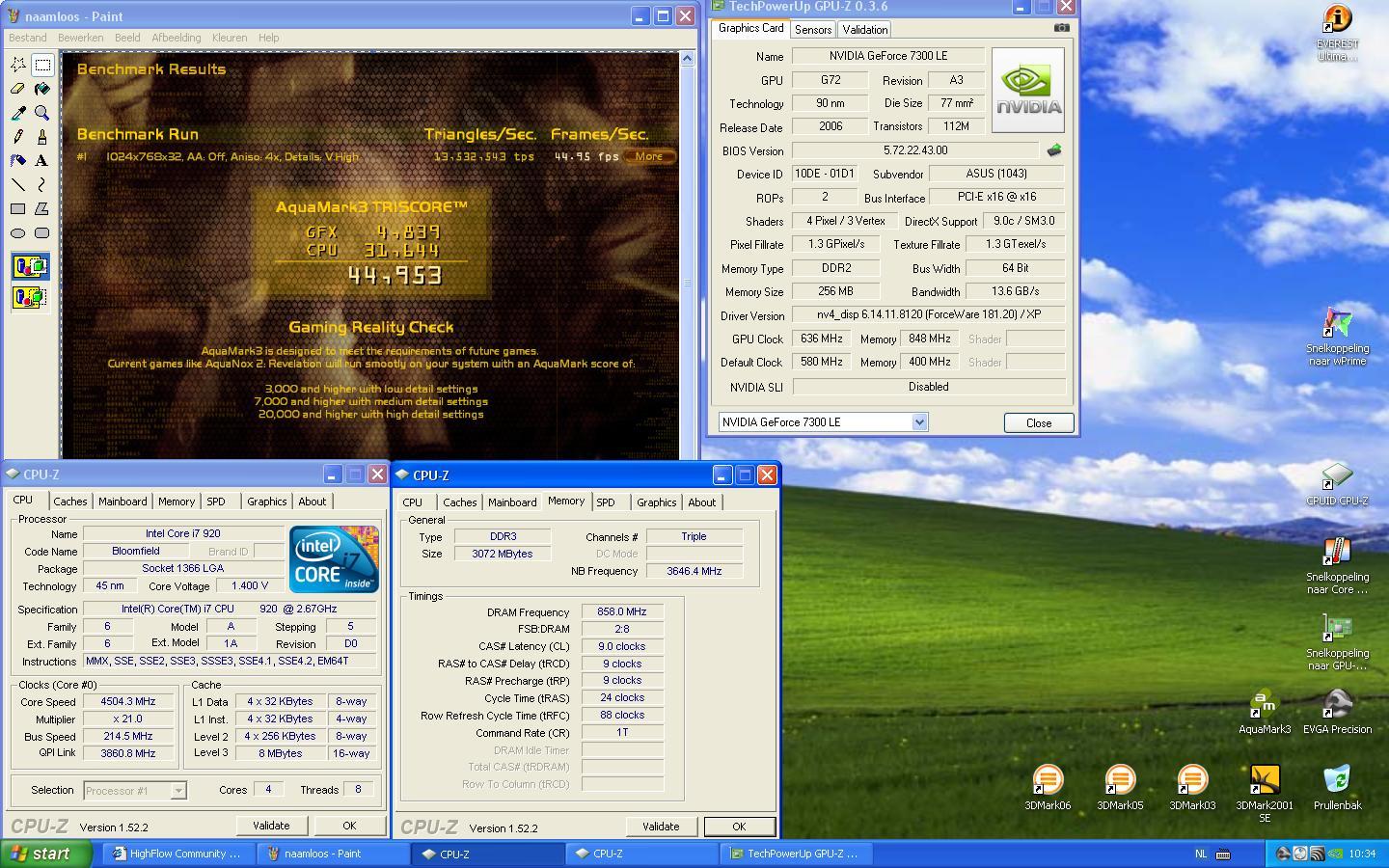Enable opaque selection mode in Paint options
The width and height of the screenshot is (1389, 868).
point(30,266)
